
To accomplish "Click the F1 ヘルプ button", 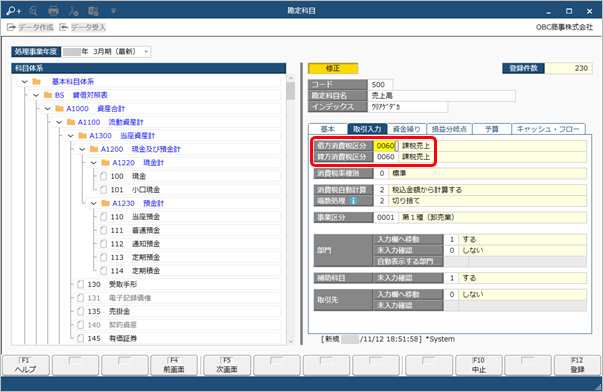I will pos(26,365).
